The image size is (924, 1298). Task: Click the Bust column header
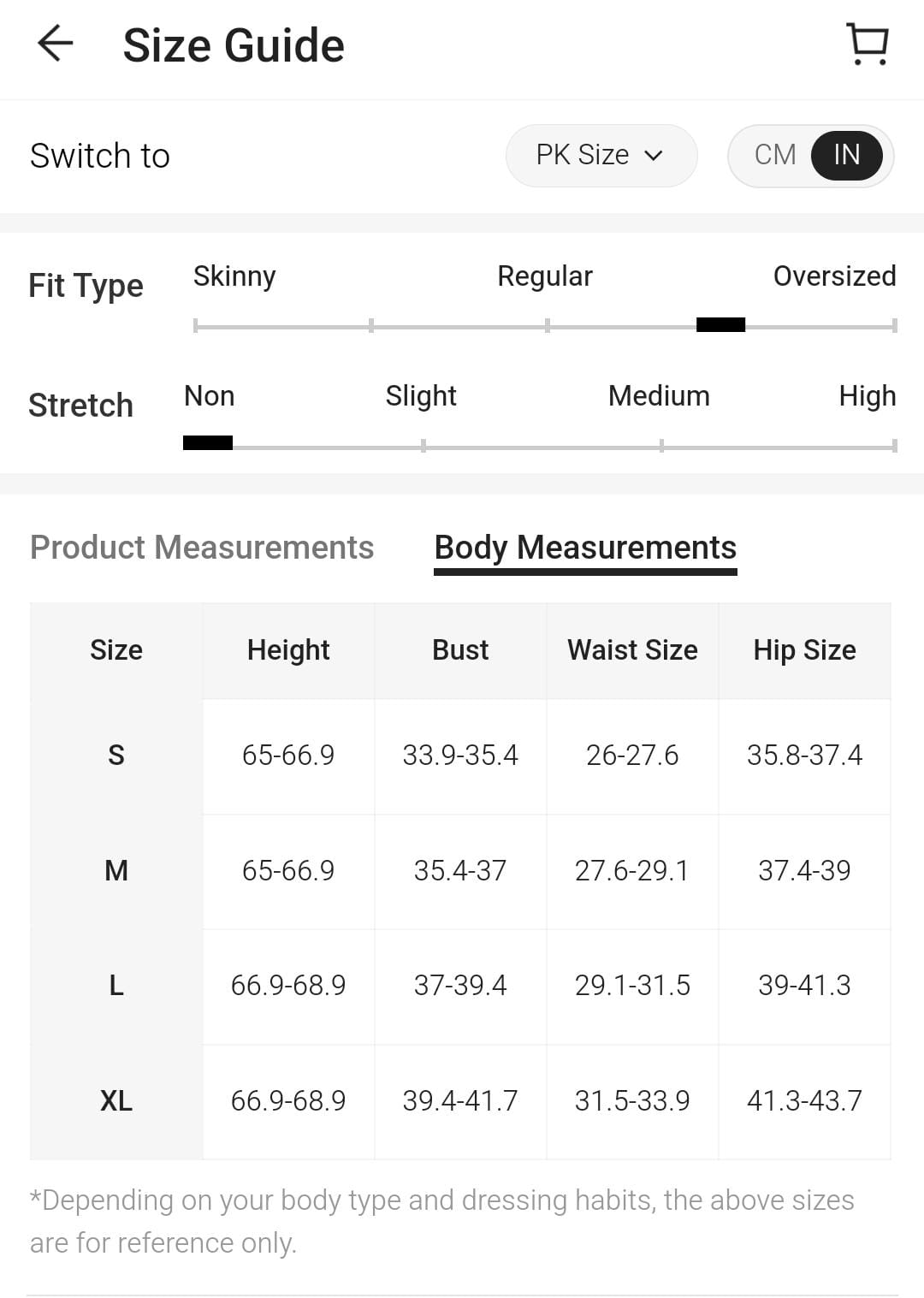[x=460, y=650]
